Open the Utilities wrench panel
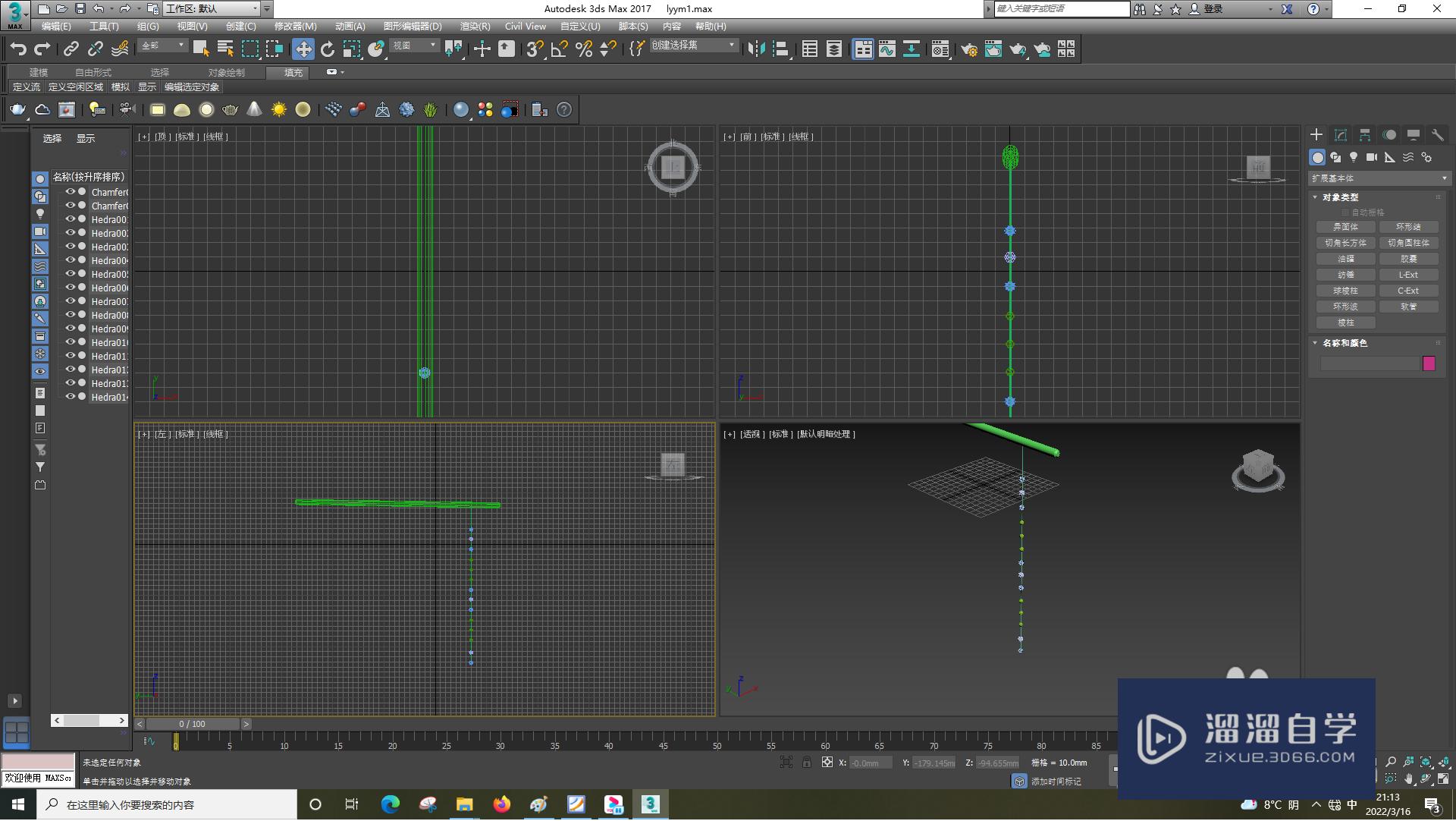Screen dimensions: 1456x821 1437,135
